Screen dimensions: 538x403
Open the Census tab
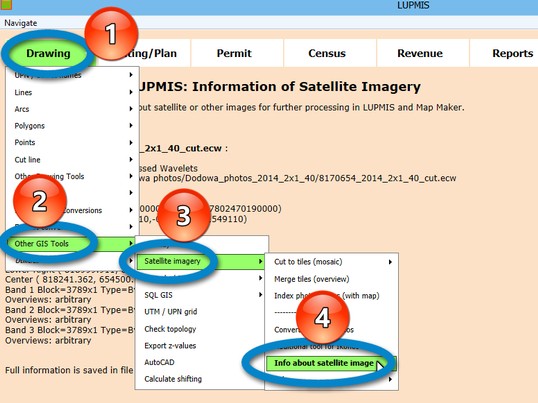[x=327, y=53]
